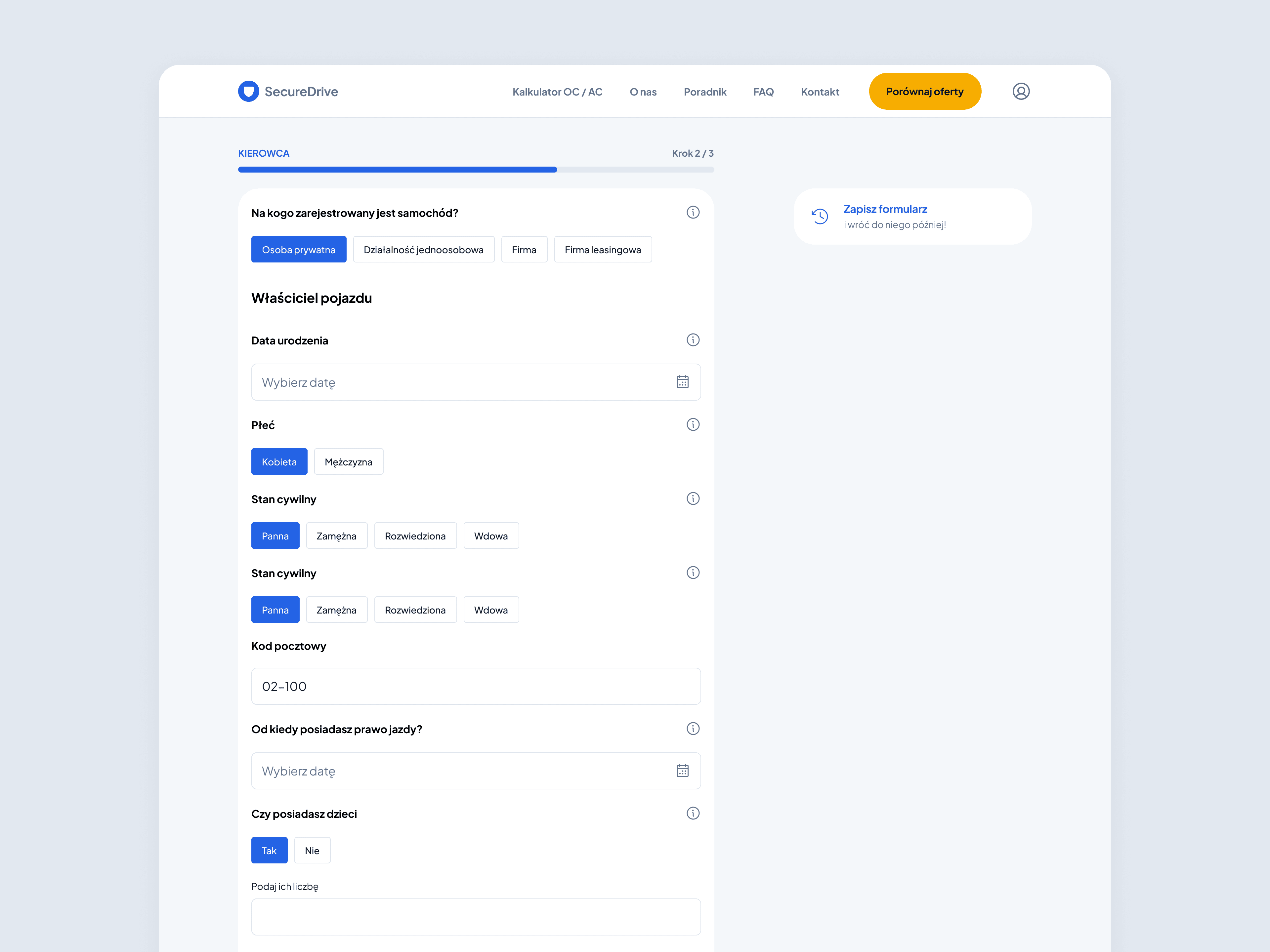Click info icon beside Czy posiadasz dzieci
Image resolution: width=1270 pixels, height=952 pixels.
[x=693, y=813]
